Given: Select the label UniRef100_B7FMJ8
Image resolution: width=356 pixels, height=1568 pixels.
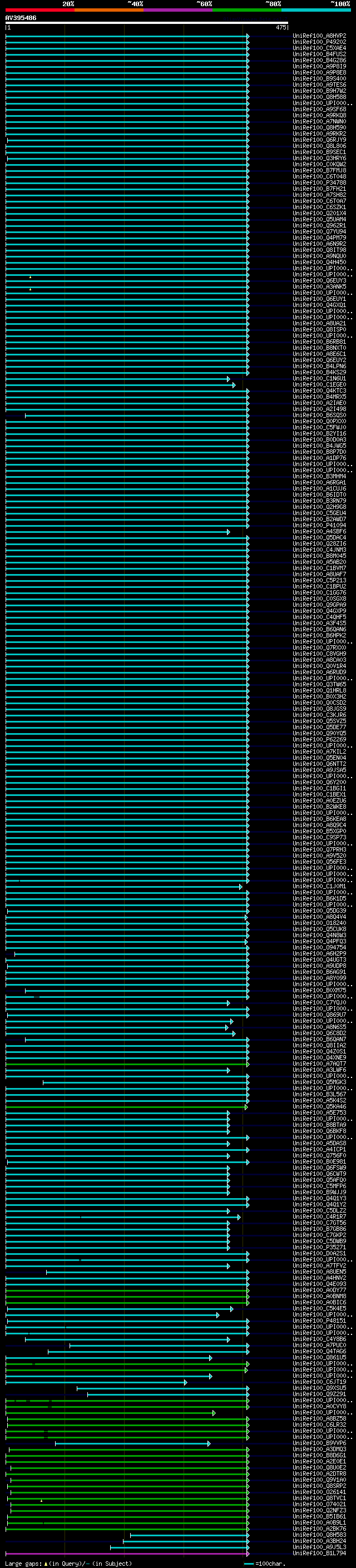Looking at the screenshot, I should [x=319, y=170].
